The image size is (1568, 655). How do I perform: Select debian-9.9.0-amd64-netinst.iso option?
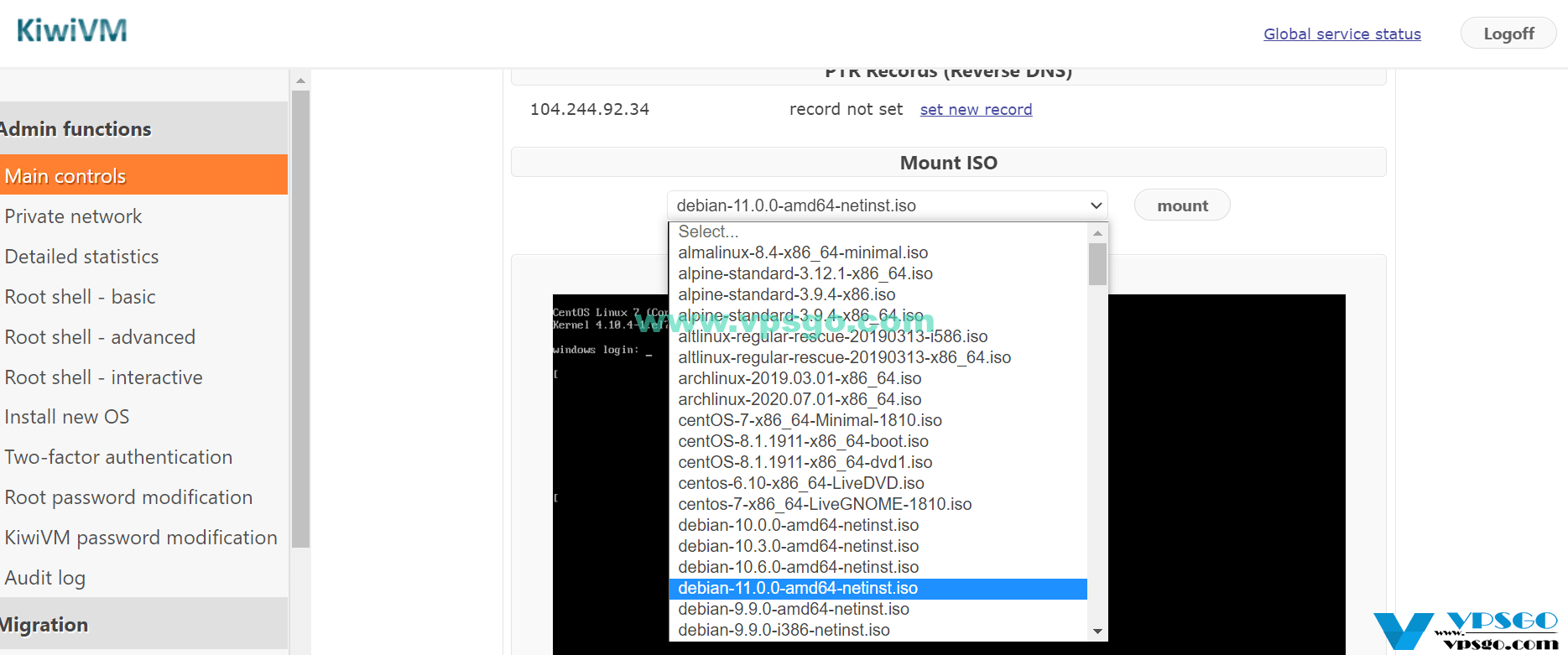(878, 609)
